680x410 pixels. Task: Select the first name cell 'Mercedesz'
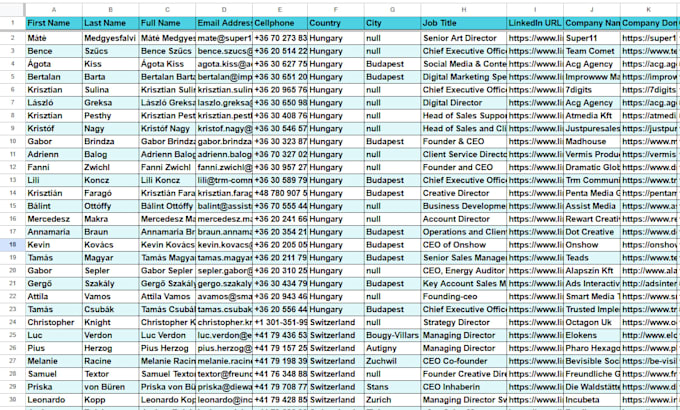point(54,219)
